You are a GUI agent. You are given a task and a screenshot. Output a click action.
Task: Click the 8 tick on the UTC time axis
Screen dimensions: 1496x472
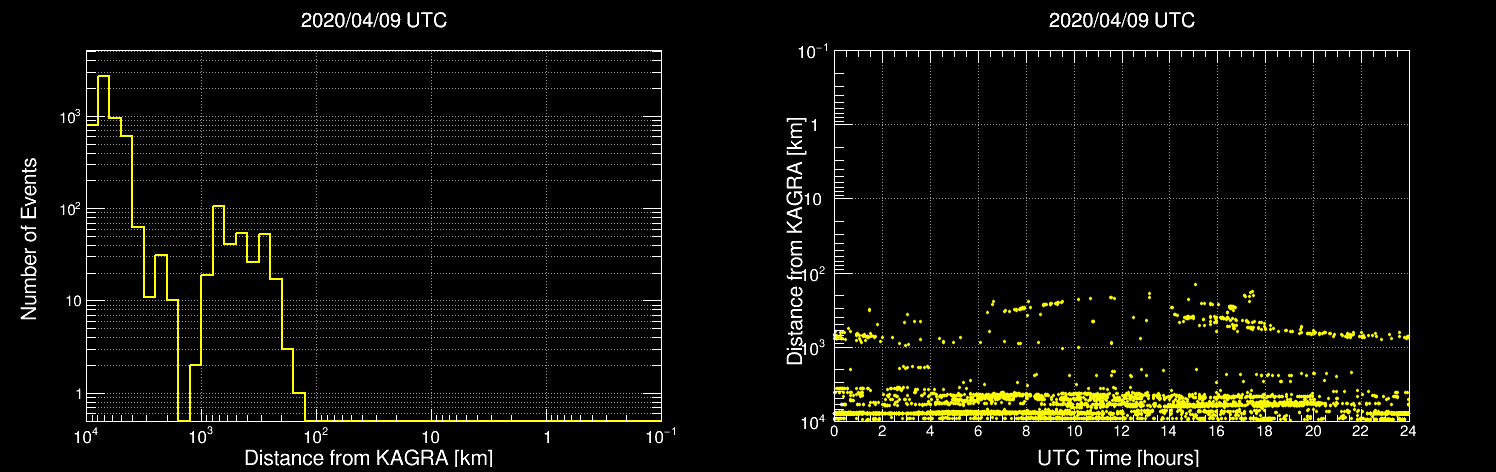1026,433
